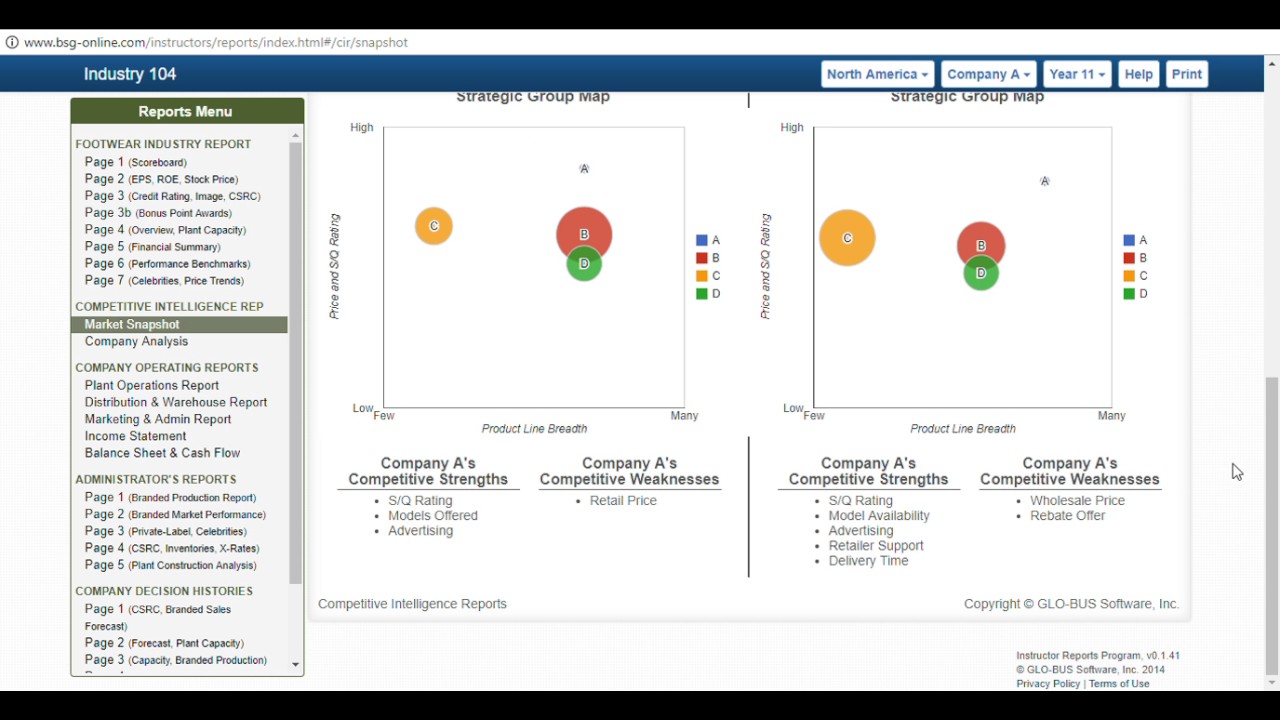Click orange C legend swatch, right map
This screenshot has width=1280, height=720.
click(x=1129, y=276)
